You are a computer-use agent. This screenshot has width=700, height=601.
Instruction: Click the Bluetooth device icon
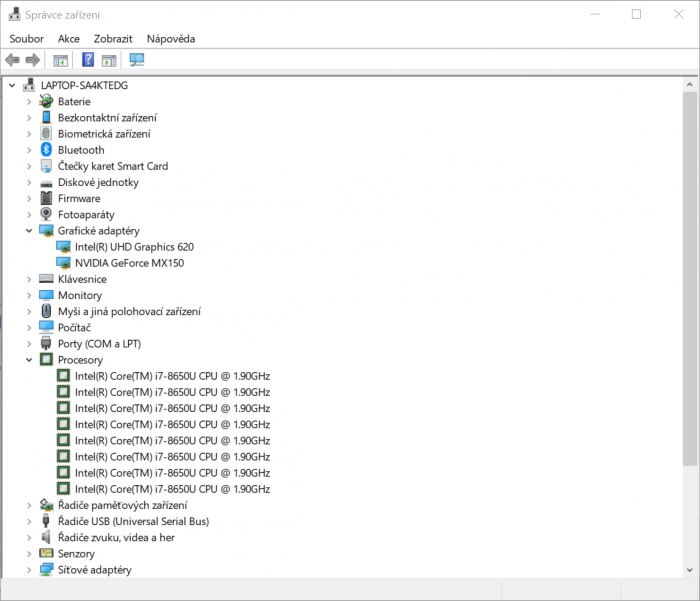(46, 150)
